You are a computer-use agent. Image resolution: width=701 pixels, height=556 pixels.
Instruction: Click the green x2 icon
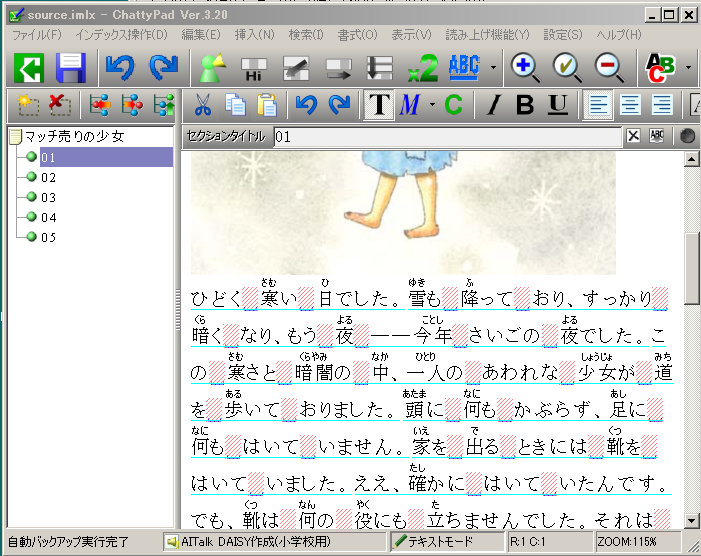422,68
